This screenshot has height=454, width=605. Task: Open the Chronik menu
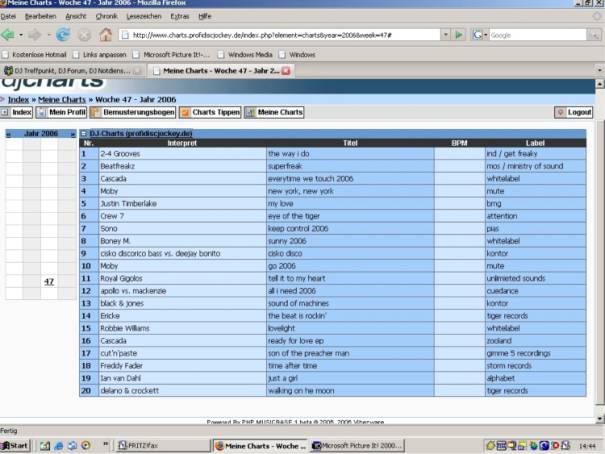(106, 16)
